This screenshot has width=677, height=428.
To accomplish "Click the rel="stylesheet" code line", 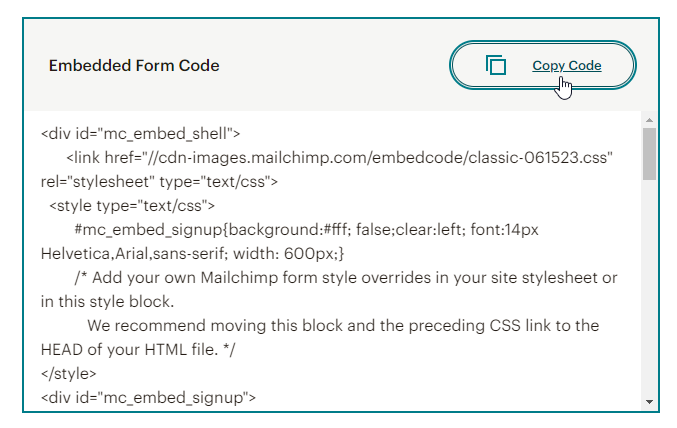I will tap(158, 181).
